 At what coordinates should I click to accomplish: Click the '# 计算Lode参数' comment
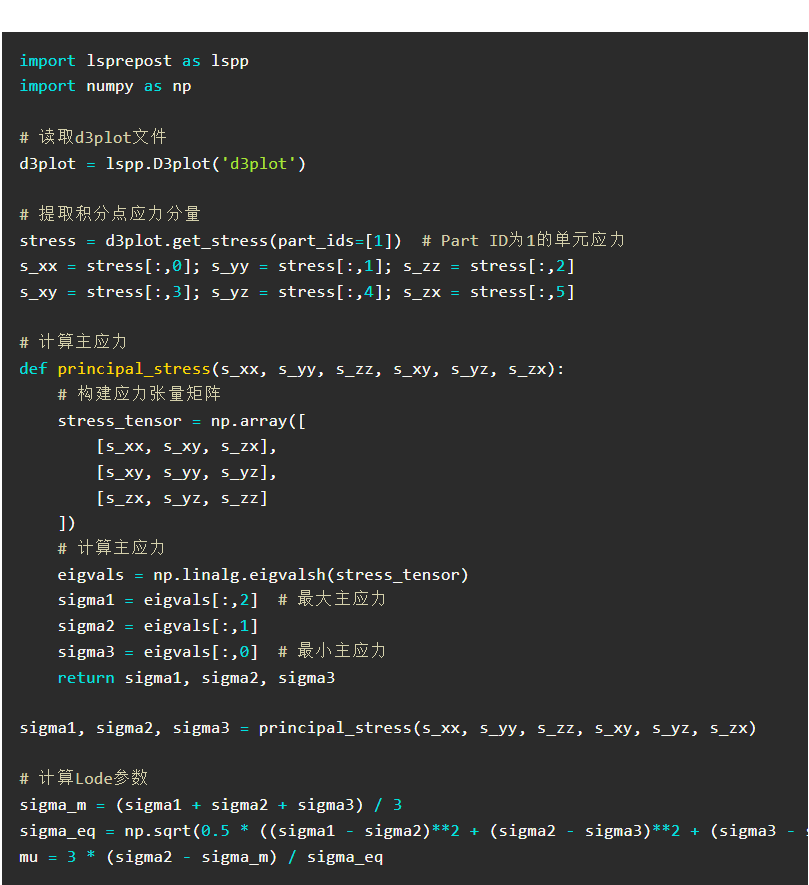[84, 778]
